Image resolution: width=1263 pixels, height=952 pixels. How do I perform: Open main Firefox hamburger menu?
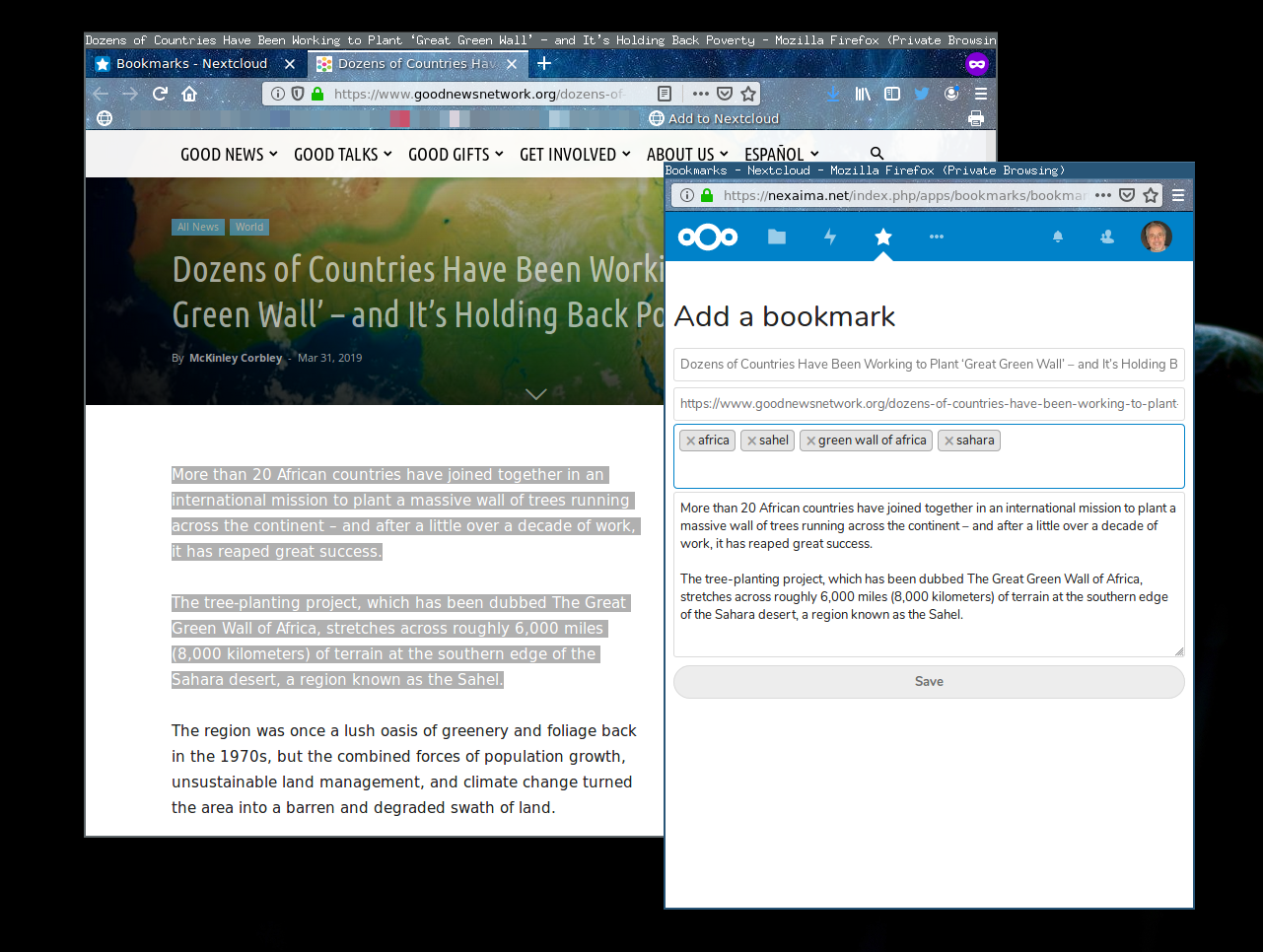click(981, 94)
